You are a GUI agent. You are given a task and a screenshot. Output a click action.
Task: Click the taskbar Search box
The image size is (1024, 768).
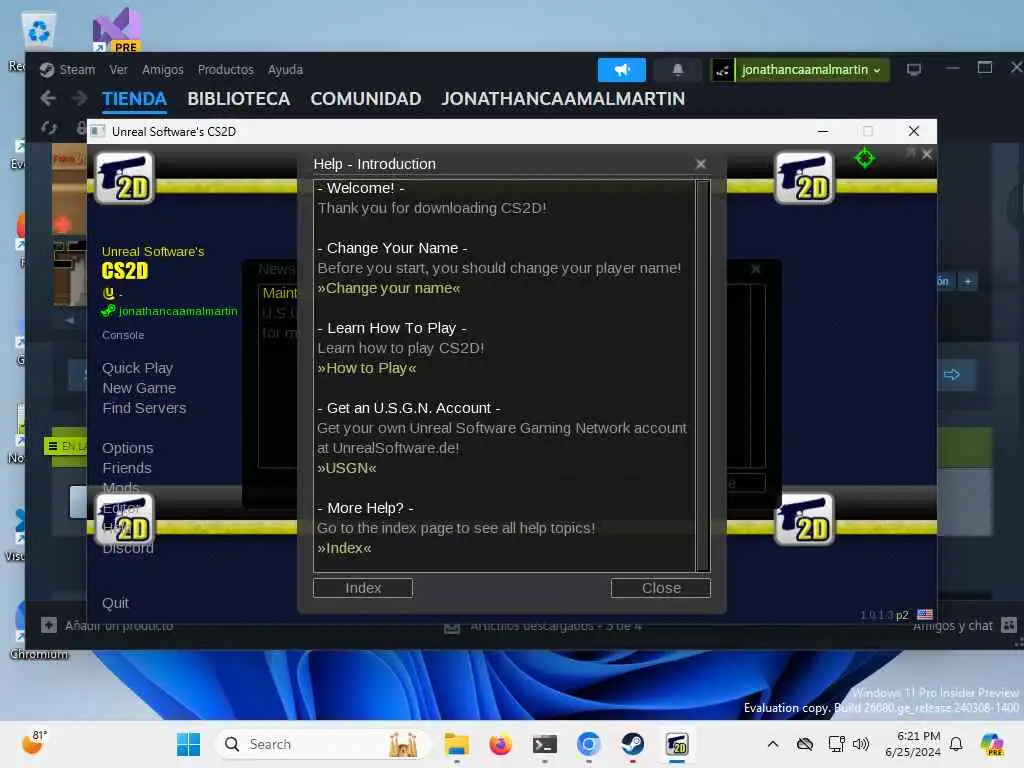pos(322,744)
